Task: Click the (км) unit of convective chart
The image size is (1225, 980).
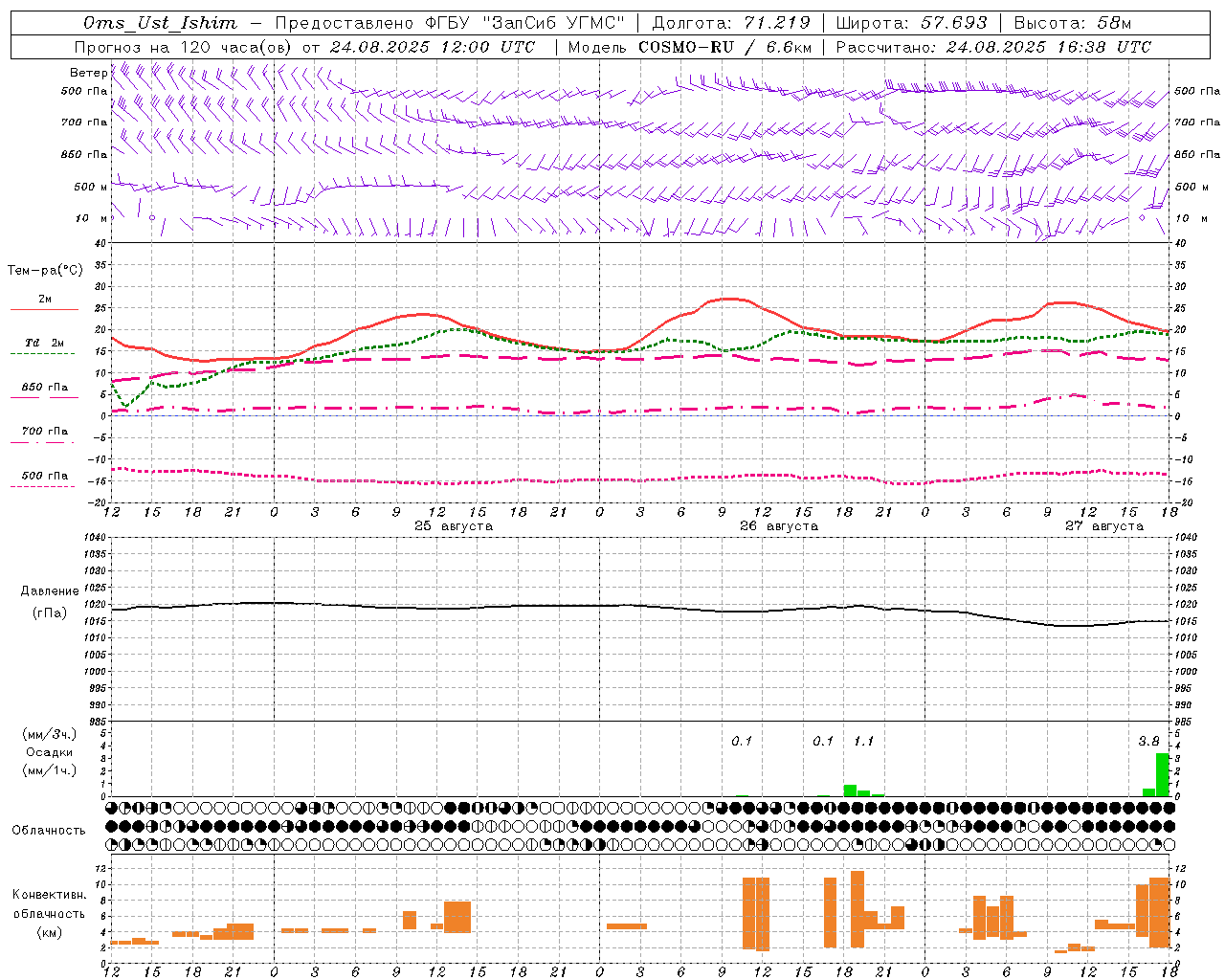Action: (x=49, y=932)
